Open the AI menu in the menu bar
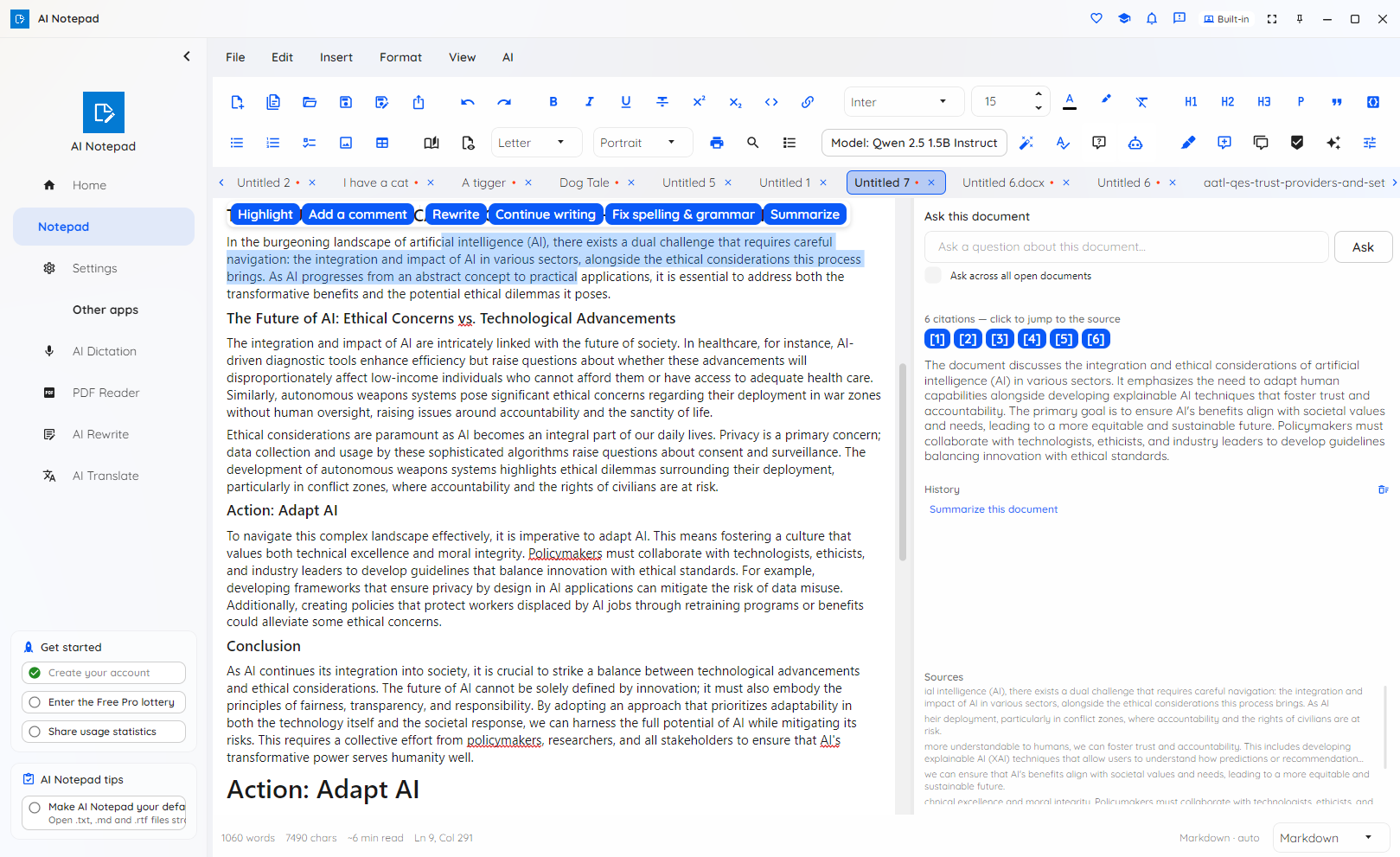Image resolution: width=1400 pixels, height=857 pixels. tap(508, 57)
